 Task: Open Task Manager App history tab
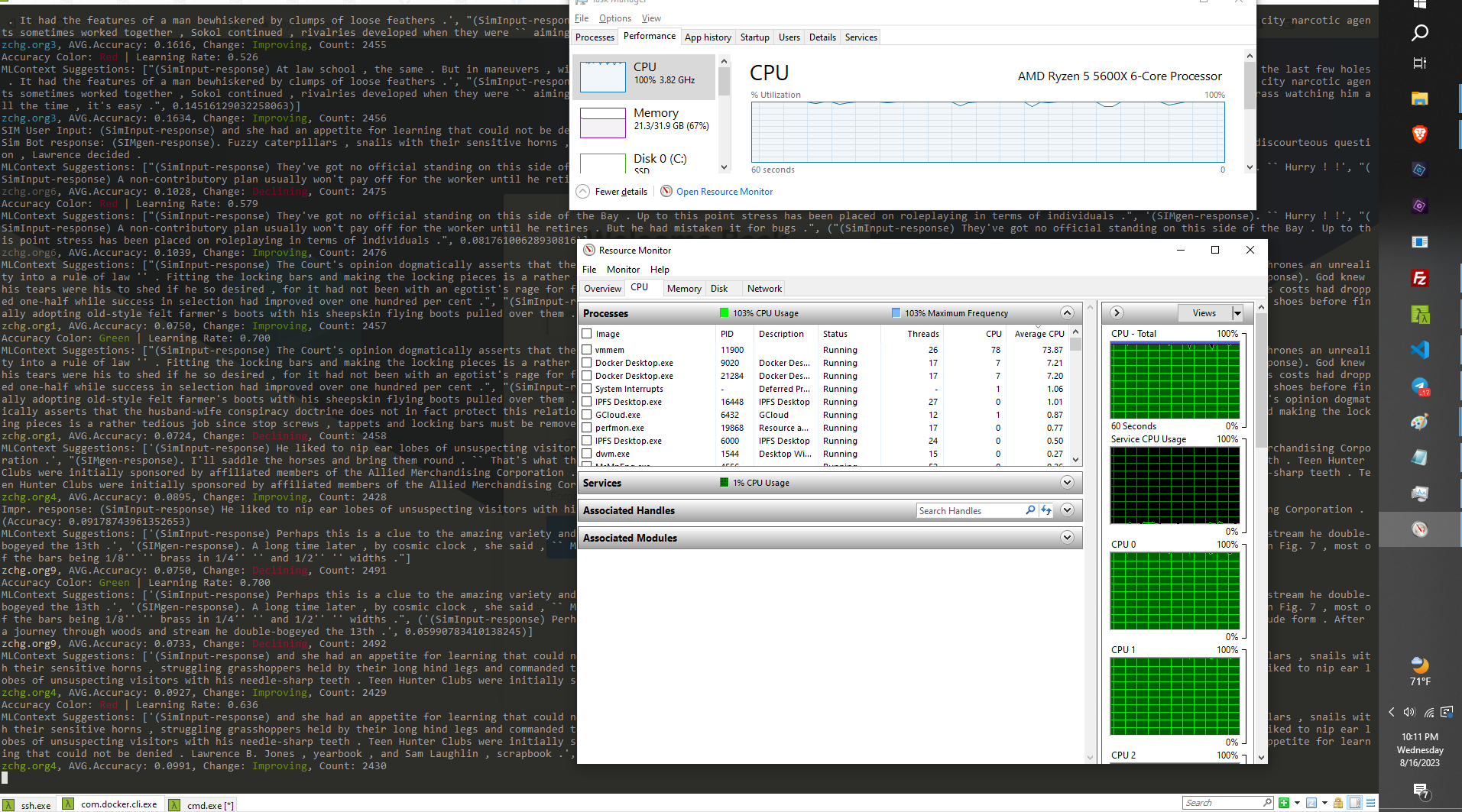tap(708, 37)
